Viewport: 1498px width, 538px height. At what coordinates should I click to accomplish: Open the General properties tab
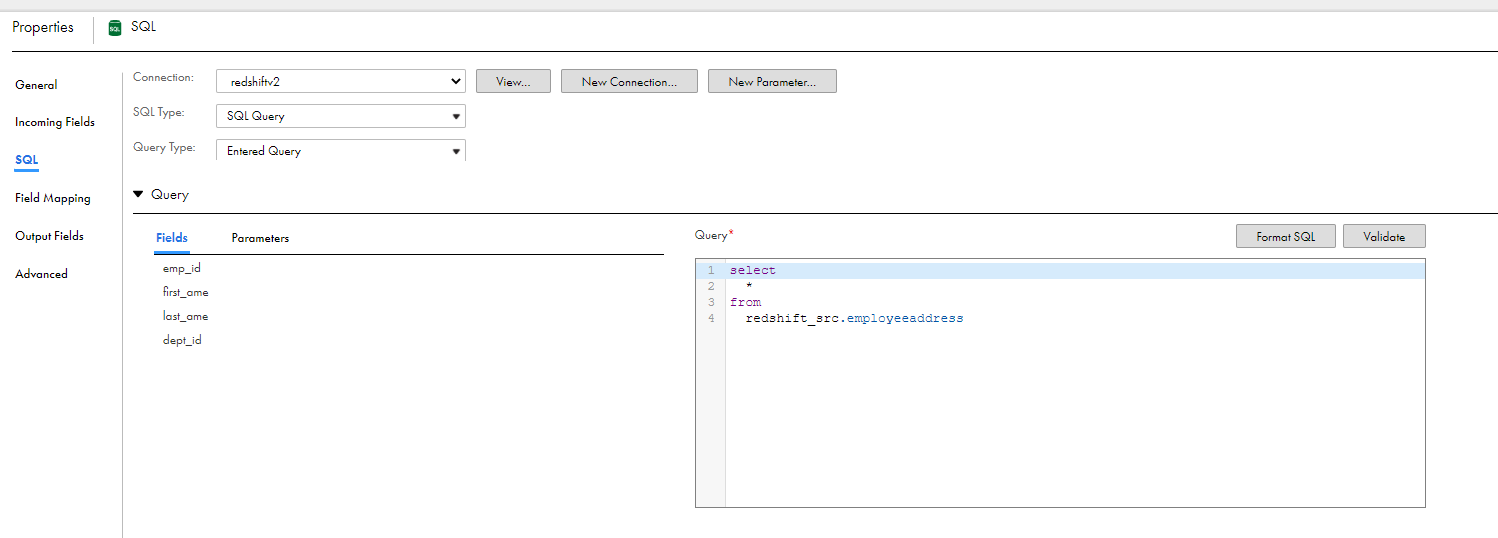[x=36, y=85]
